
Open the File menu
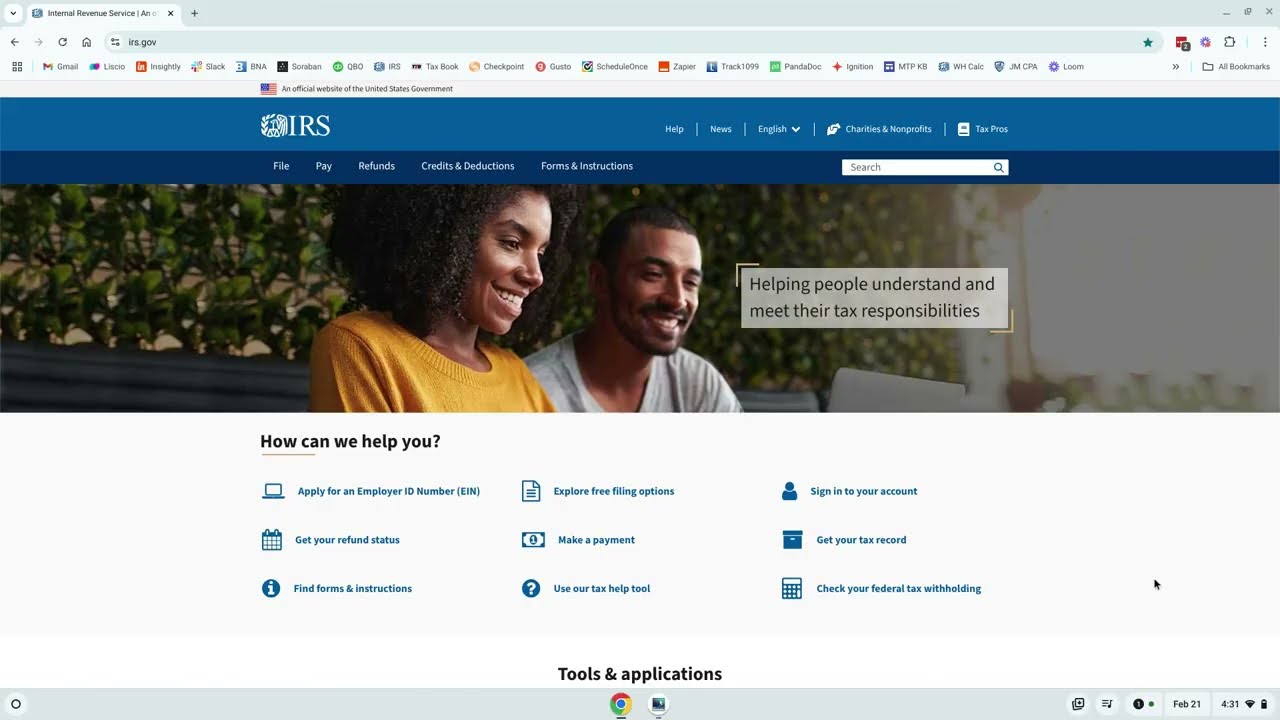point(281,166)
